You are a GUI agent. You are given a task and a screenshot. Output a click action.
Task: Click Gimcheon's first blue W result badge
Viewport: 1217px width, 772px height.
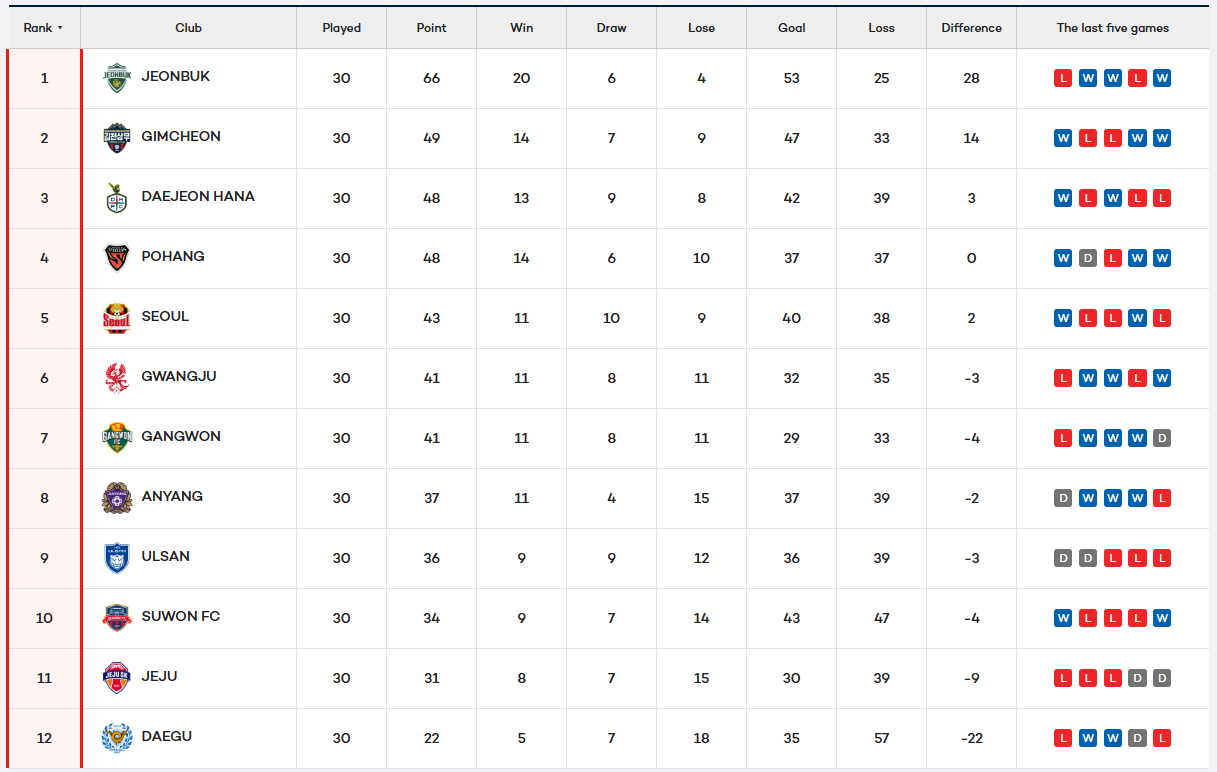[1063, 138]
